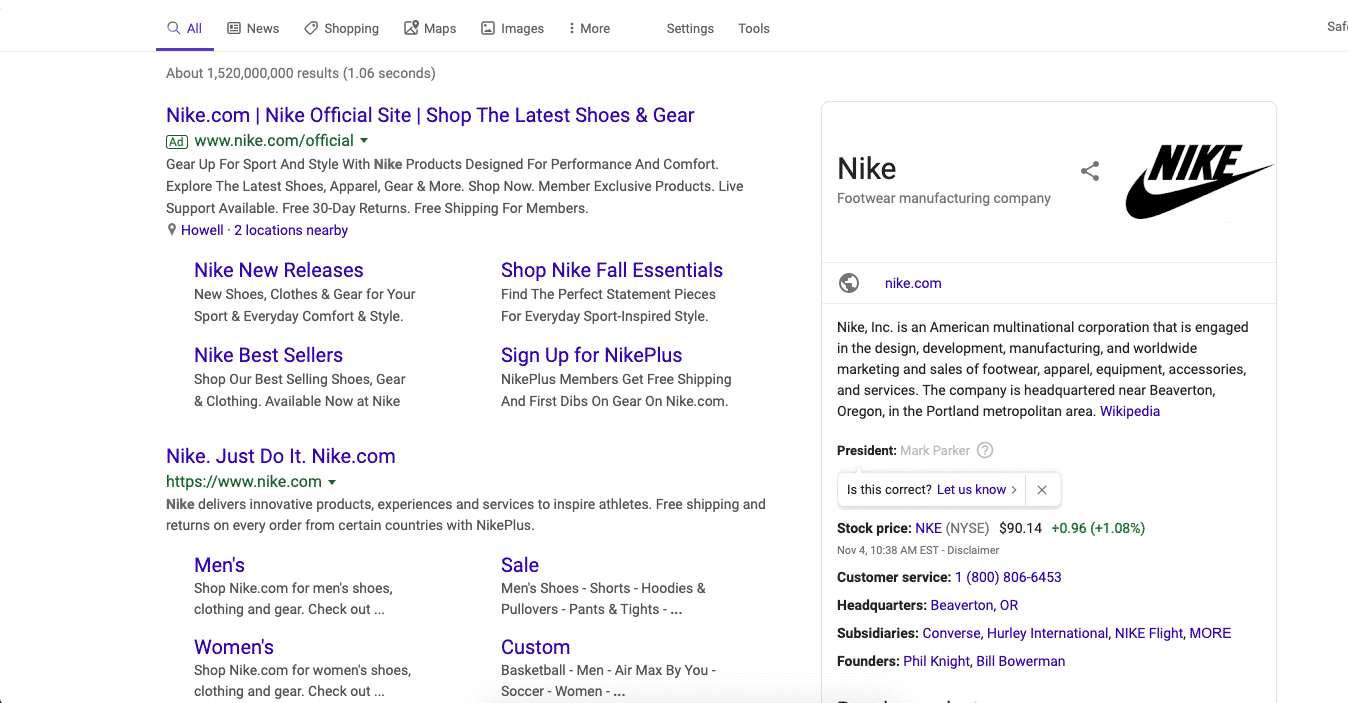Open the Sale sitelink

[520, 565]
